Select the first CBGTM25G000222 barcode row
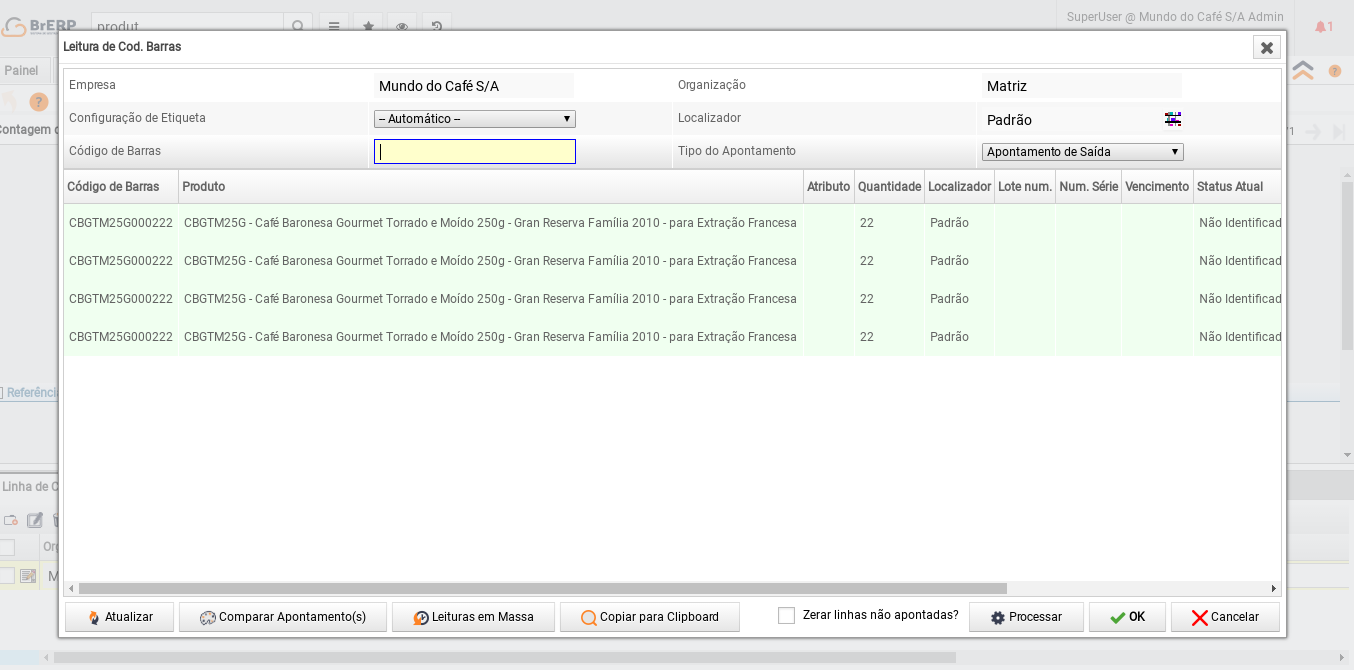 (120, 223)
